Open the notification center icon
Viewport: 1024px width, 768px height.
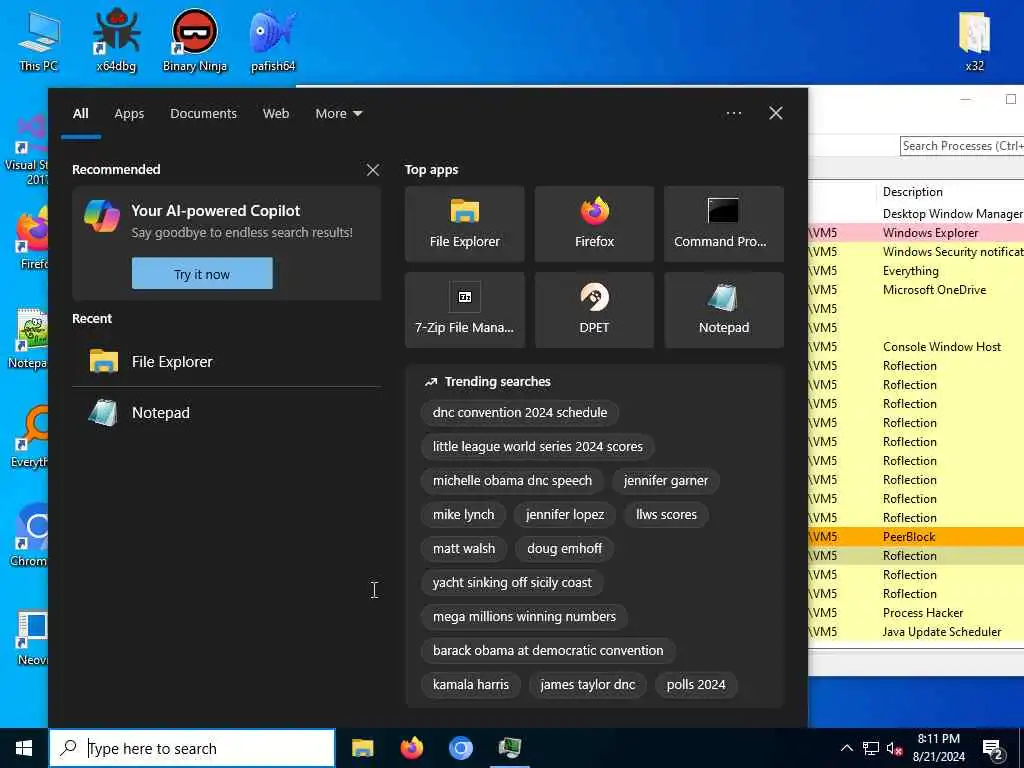(x=993, y=748)
